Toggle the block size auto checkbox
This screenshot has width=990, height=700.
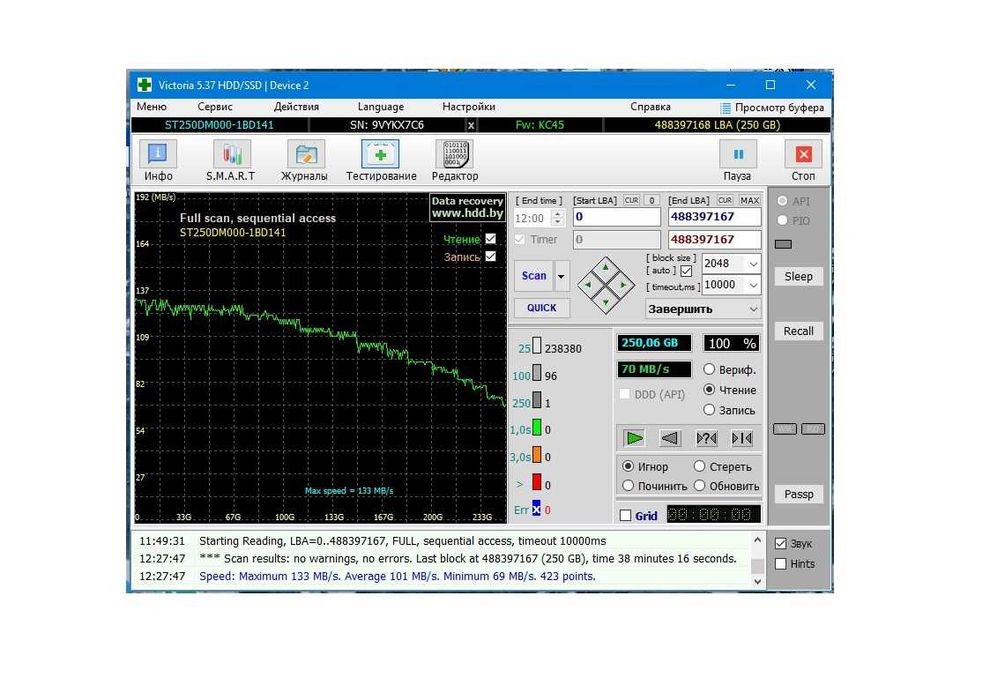[686, 271]
